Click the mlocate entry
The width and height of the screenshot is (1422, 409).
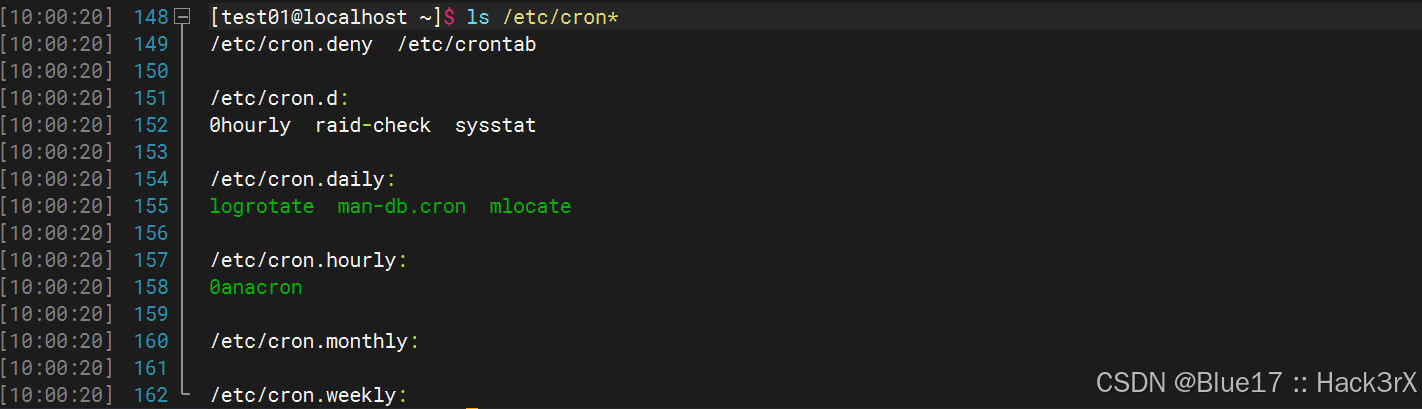coord(530,207)
